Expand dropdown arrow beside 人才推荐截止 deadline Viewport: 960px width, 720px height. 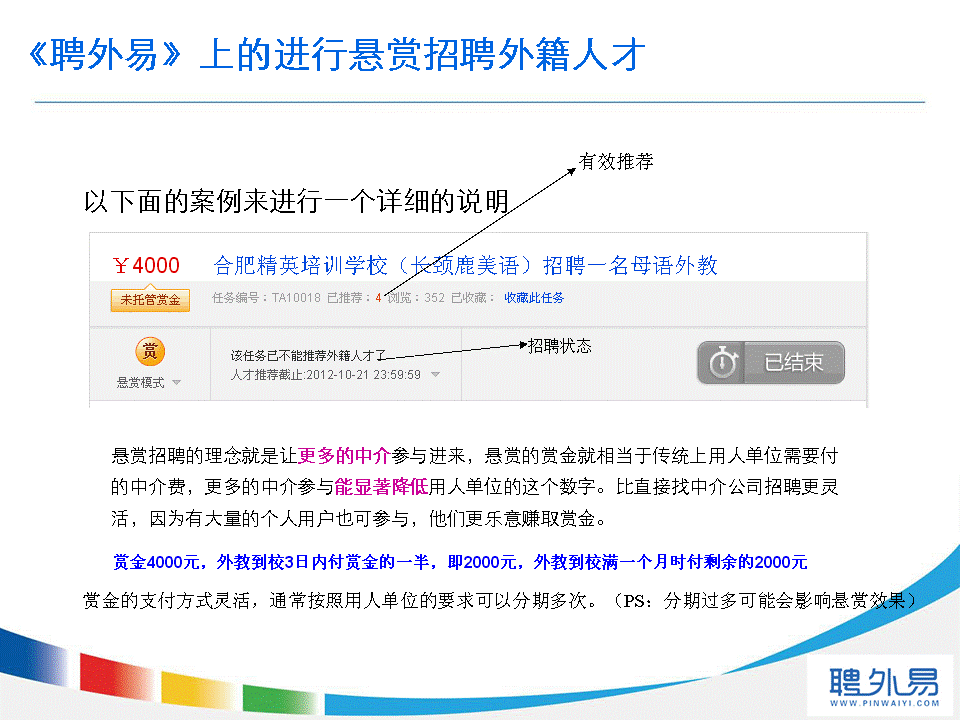coord(435,375)
